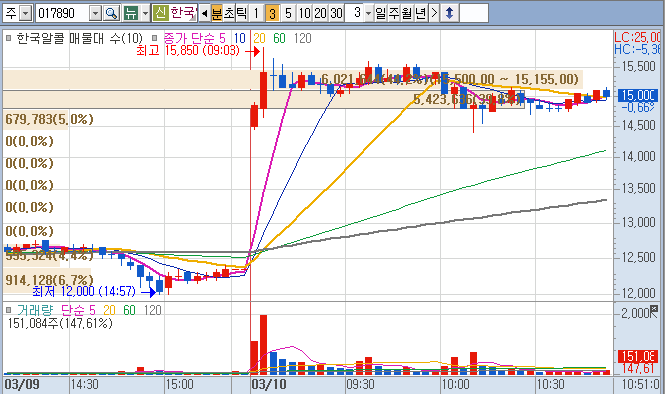The width and height of the screenshot is (665, 394).
Task: Click 단순 5 label in volume legend
Action: [78, 310]
